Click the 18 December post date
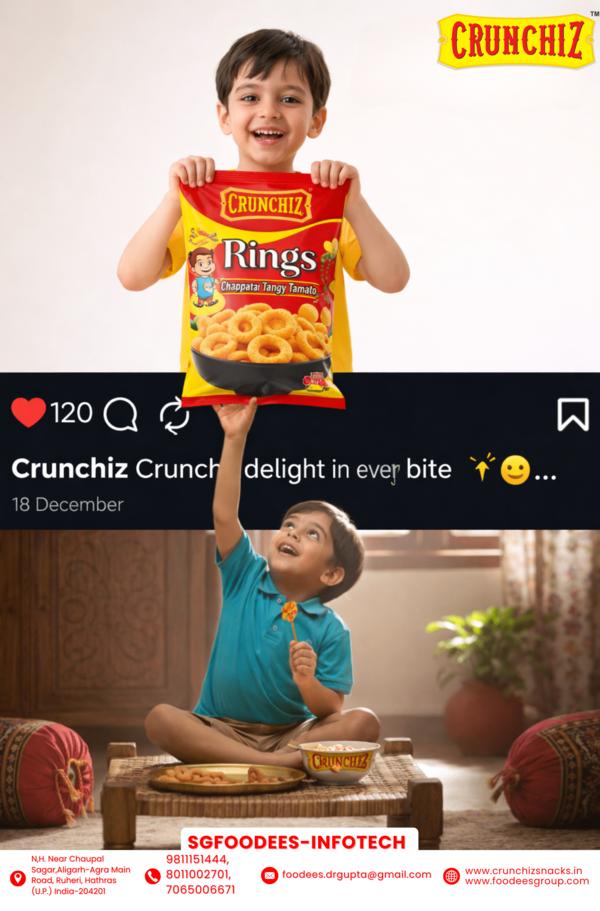Image resolution: width=600 pixels, height=911 pixels. click(67, 504)
